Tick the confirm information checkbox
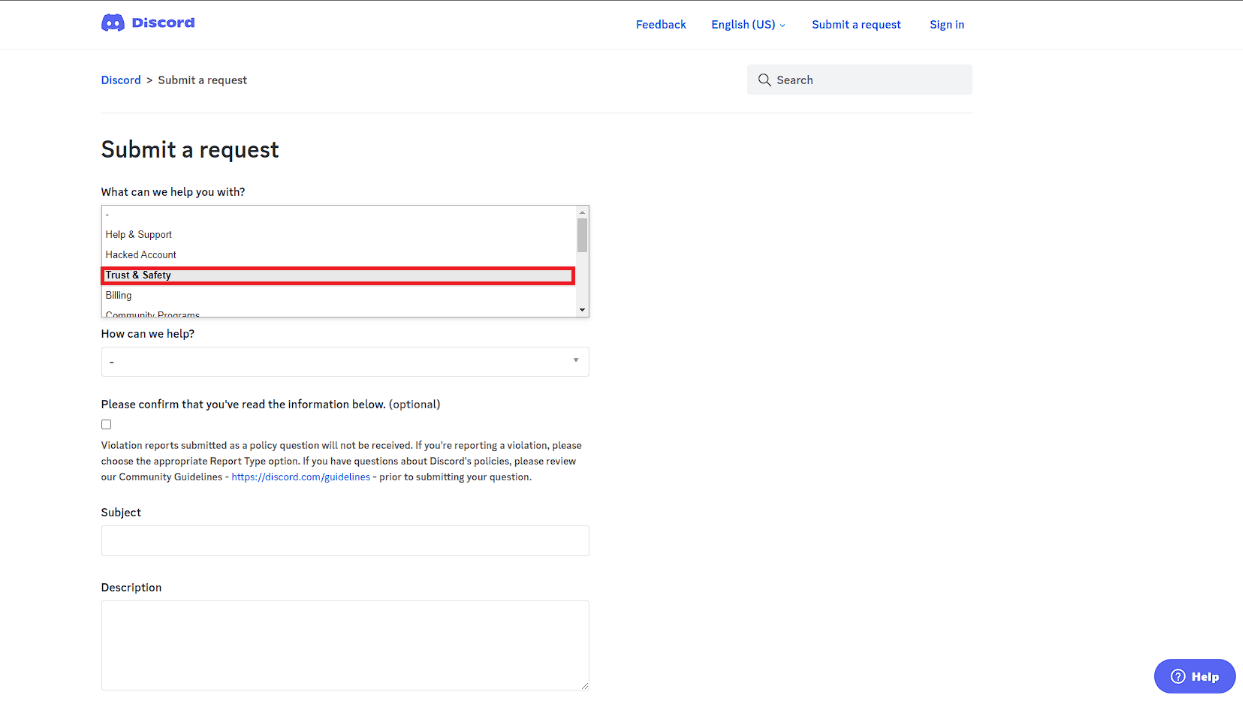 click(x=106, y=425)
